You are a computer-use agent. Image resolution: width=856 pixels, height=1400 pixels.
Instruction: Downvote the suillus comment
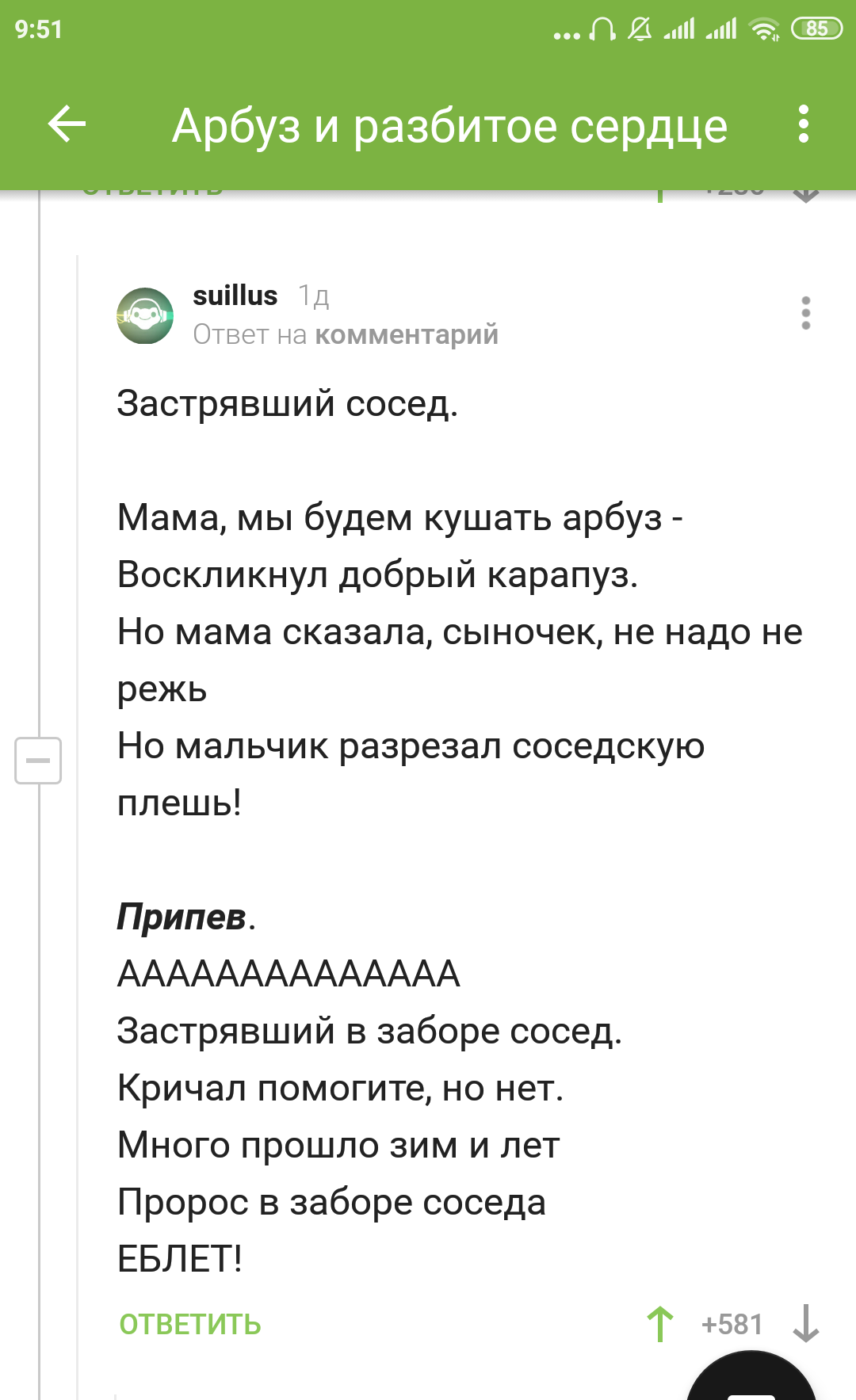[805, 1324]
